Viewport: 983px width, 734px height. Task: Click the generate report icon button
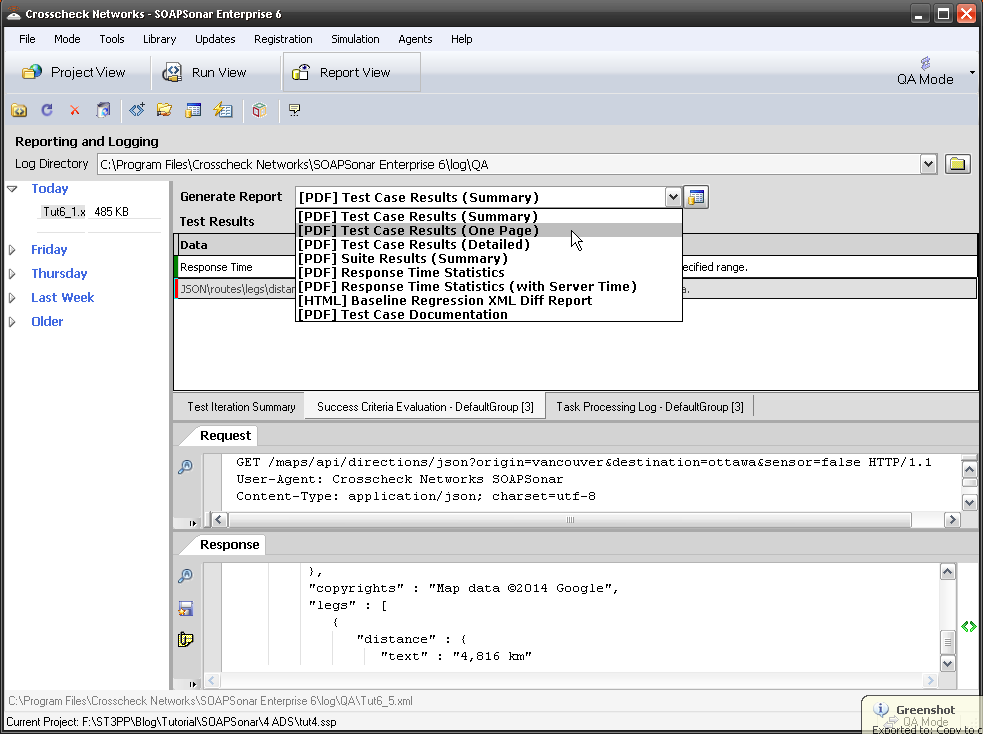(696, 197)
